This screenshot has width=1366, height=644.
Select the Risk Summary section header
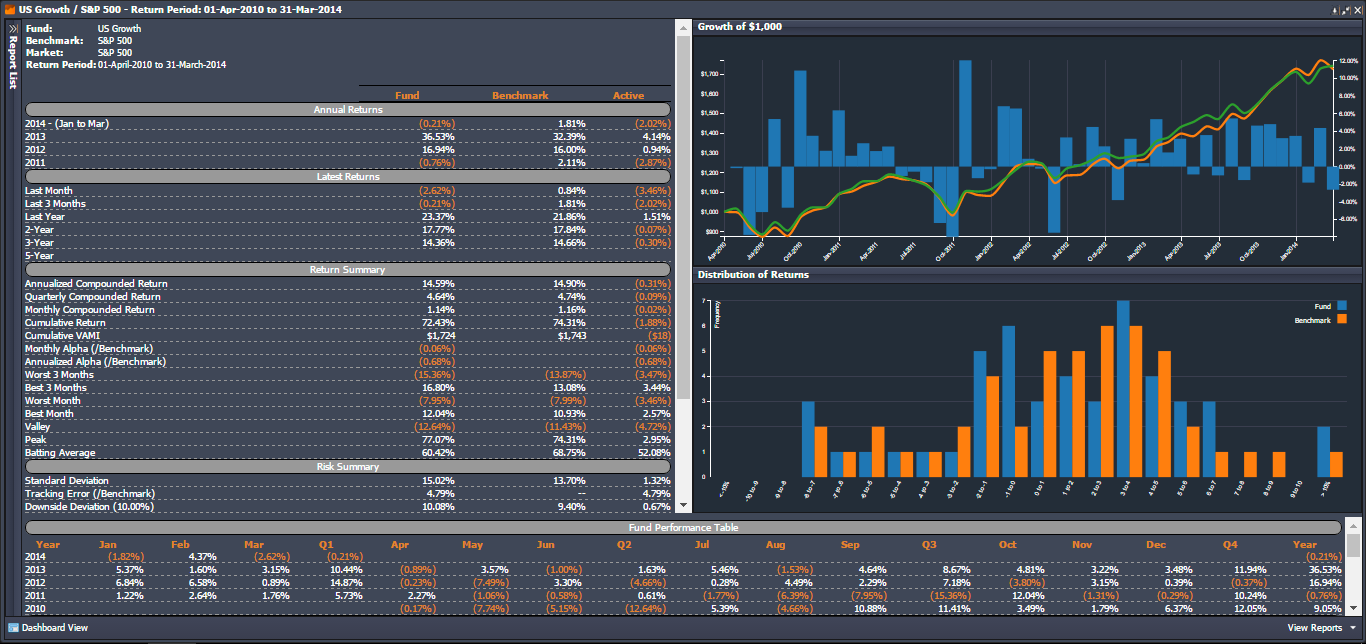tap(347, 466)
